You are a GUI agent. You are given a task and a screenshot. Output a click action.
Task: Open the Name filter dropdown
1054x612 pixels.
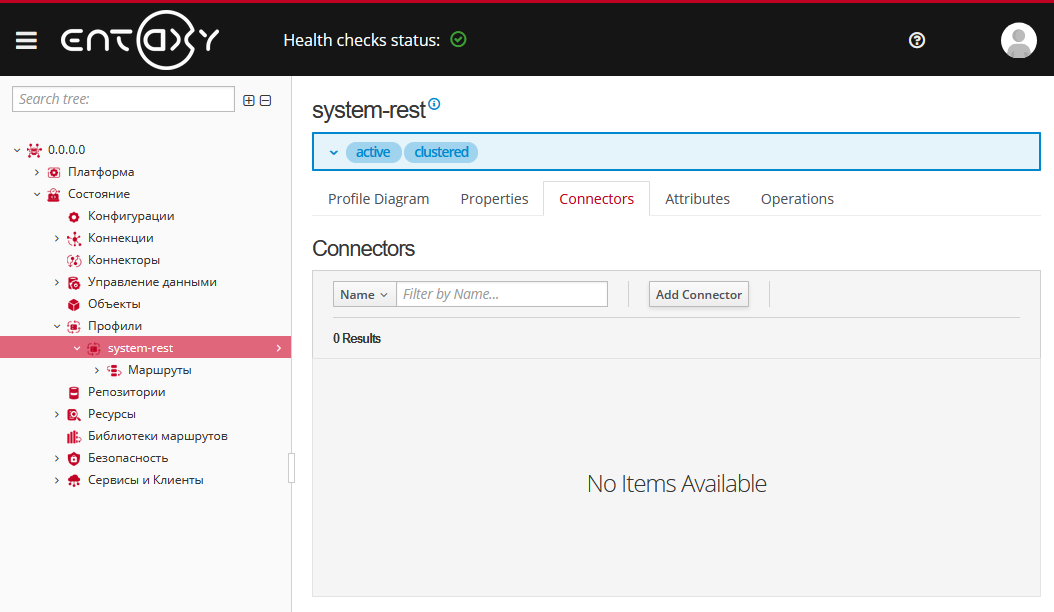click(x=363, y=294)
